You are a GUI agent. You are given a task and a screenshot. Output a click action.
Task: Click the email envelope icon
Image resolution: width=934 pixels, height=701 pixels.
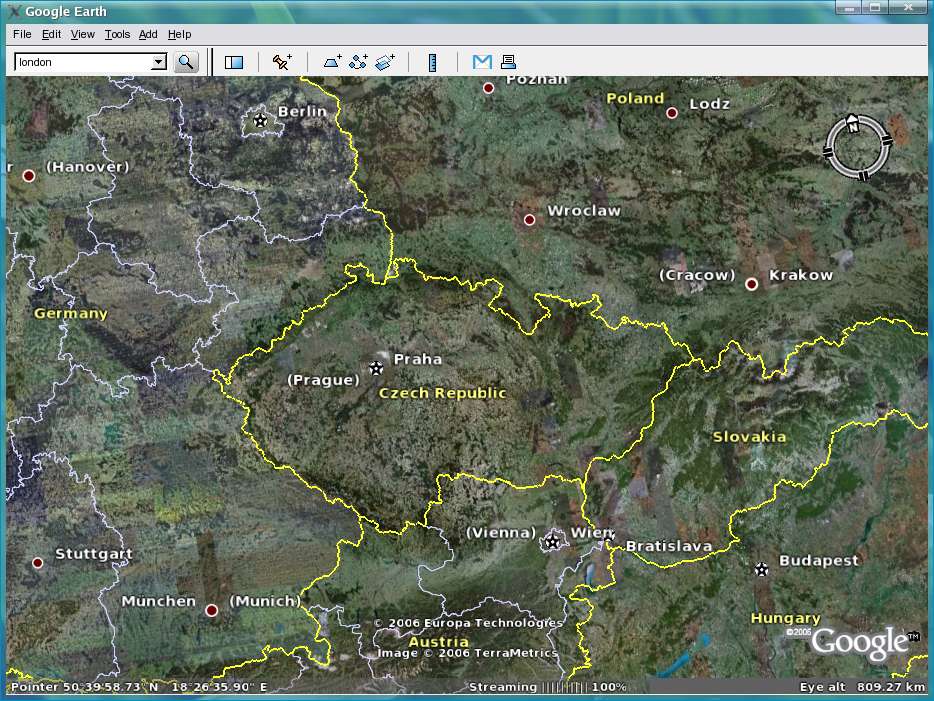click(482, 62)
